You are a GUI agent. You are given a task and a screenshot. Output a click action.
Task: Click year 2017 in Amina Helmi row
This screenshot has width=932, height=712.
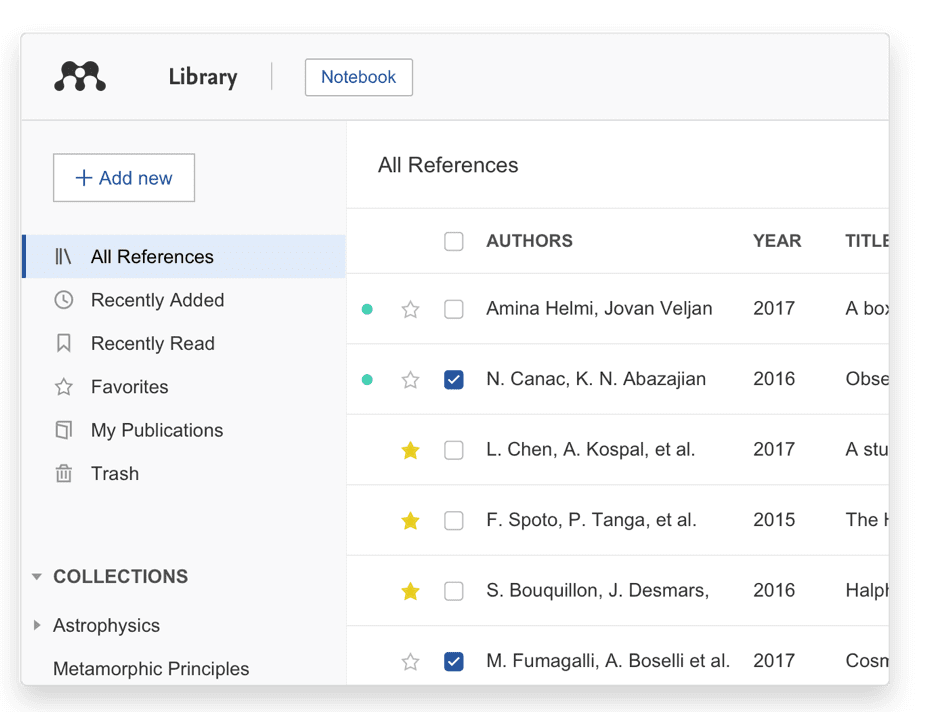774,308
